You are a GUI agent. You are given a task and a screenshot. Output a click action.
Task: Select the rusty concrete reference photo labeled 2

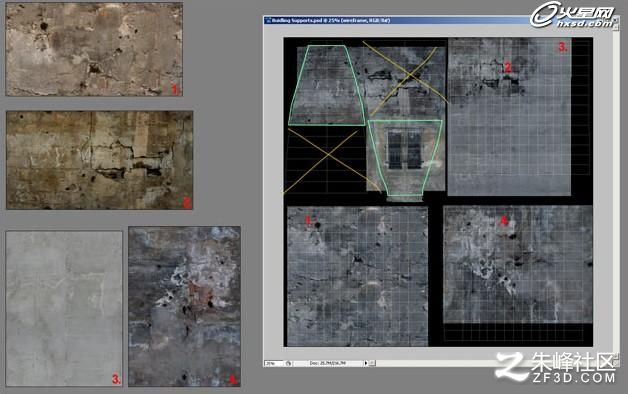coord(100,160)
